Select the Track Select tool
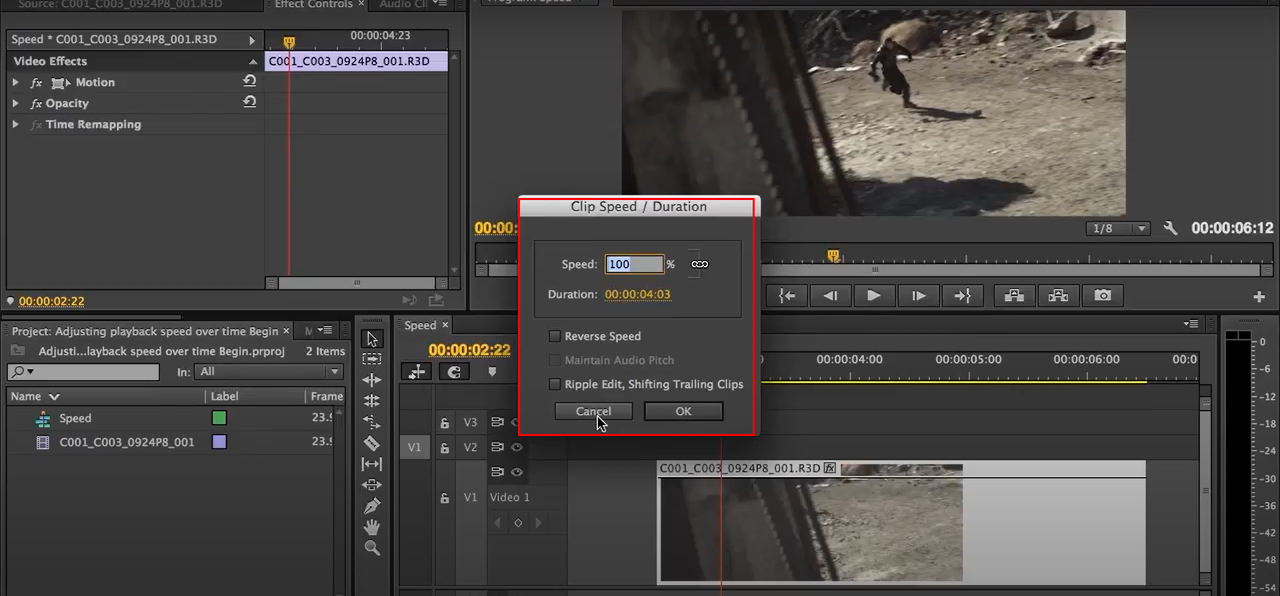This screenshot has height=596, width=1280. [x=372, y=359]
